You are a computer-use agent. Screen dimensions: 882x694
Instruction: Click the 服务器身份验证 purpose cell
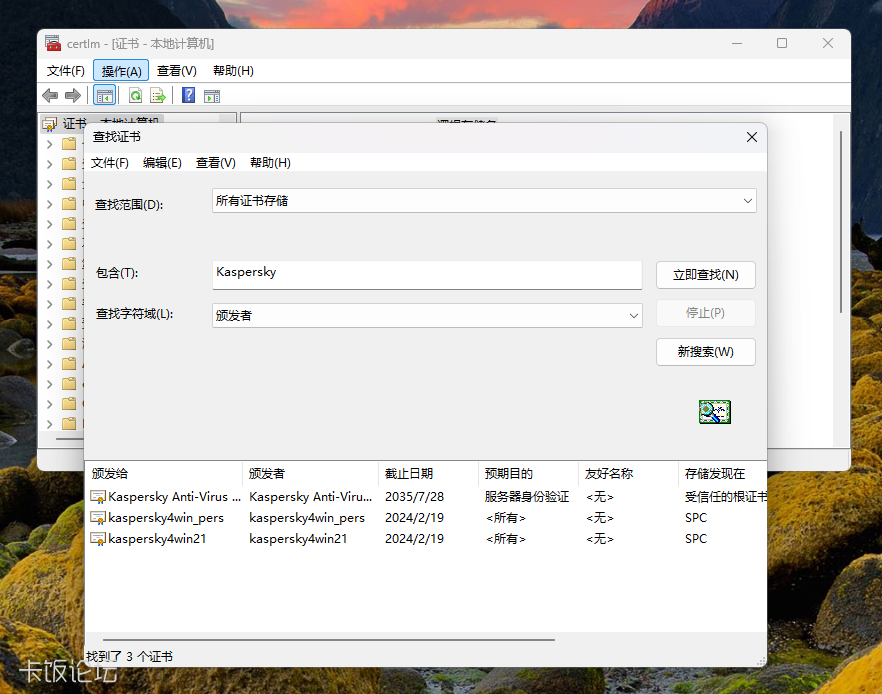pyautogui.click(x=527, y=497)
